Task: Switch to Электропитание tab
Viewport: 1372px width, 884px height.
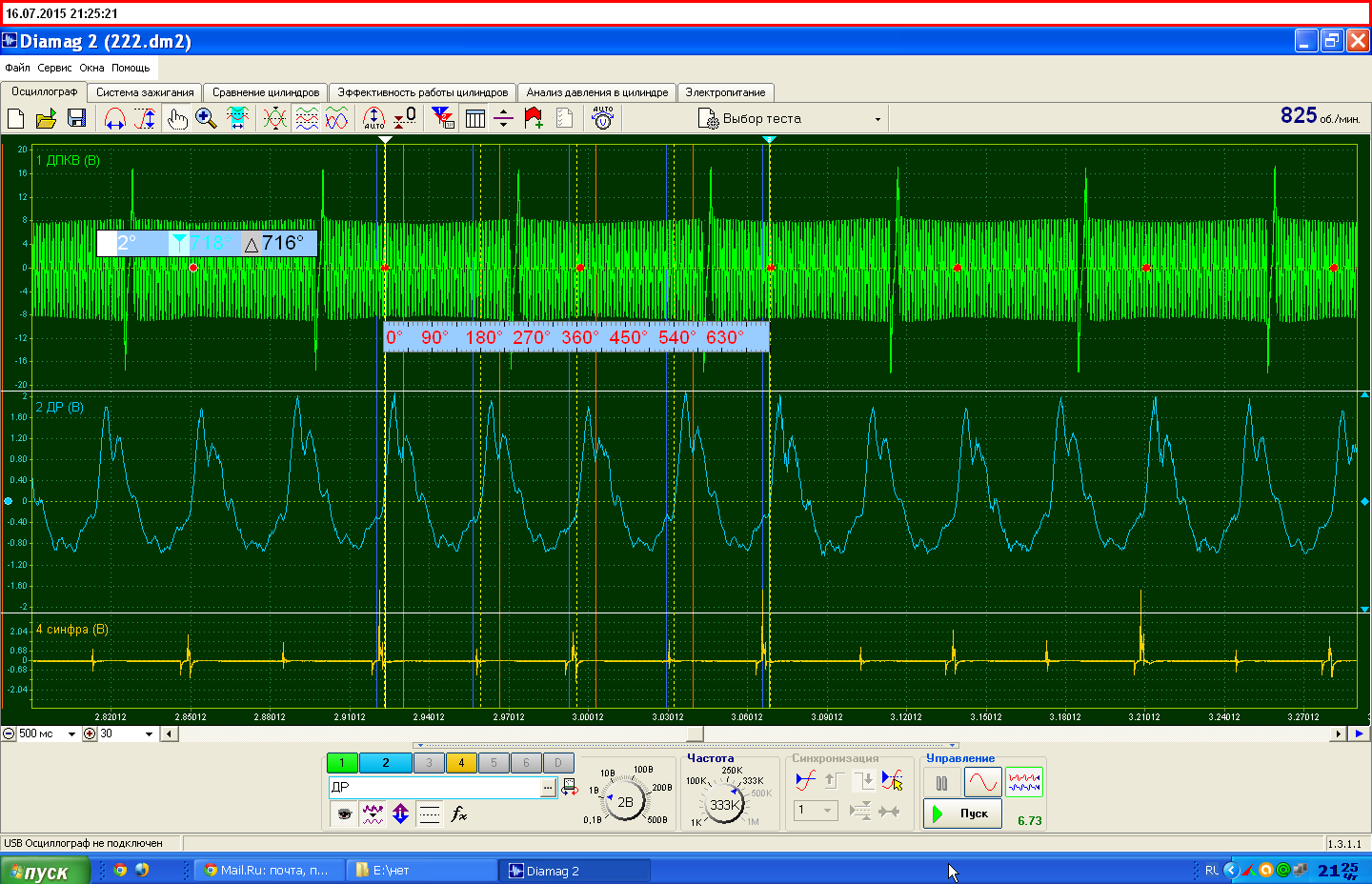Action: [x=725, y=92]
